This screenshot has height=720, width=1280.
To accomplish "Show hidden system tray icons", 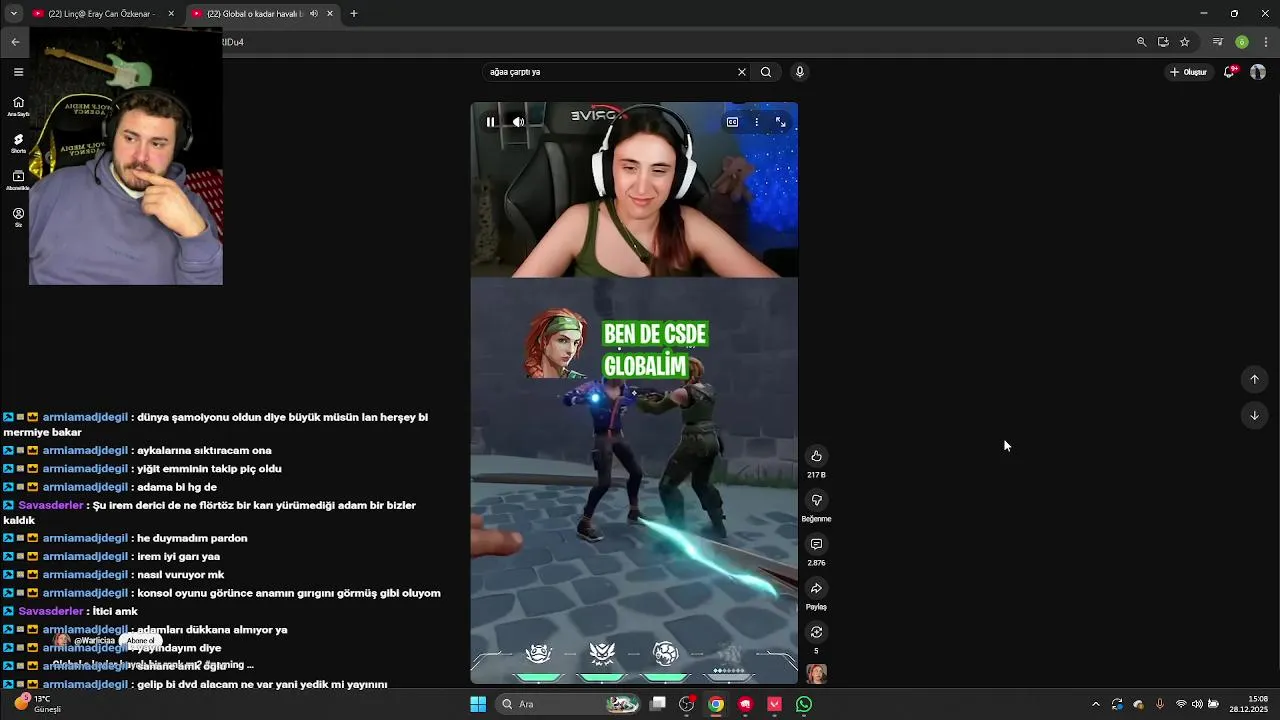I will coord(1096,704).
